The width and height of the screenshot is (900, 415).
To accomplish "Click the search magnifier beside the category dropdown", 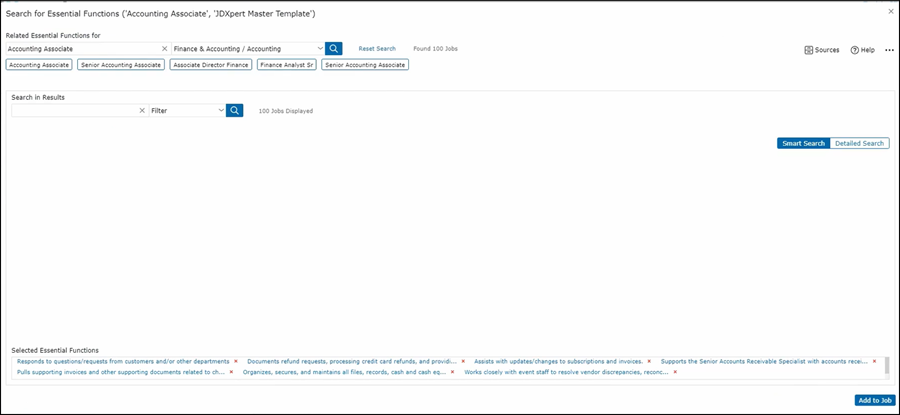I will pyautogui.click(x=334, y=48).
